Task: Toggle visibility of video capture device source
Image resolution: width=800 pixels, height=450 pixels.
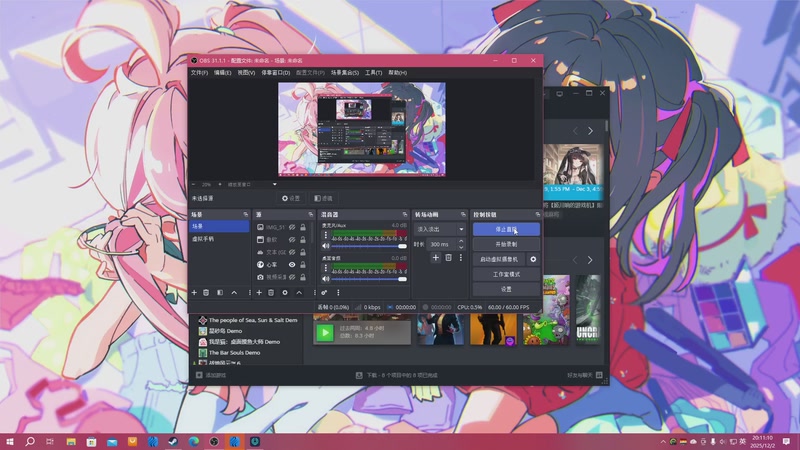Action: tap(292, 277)
